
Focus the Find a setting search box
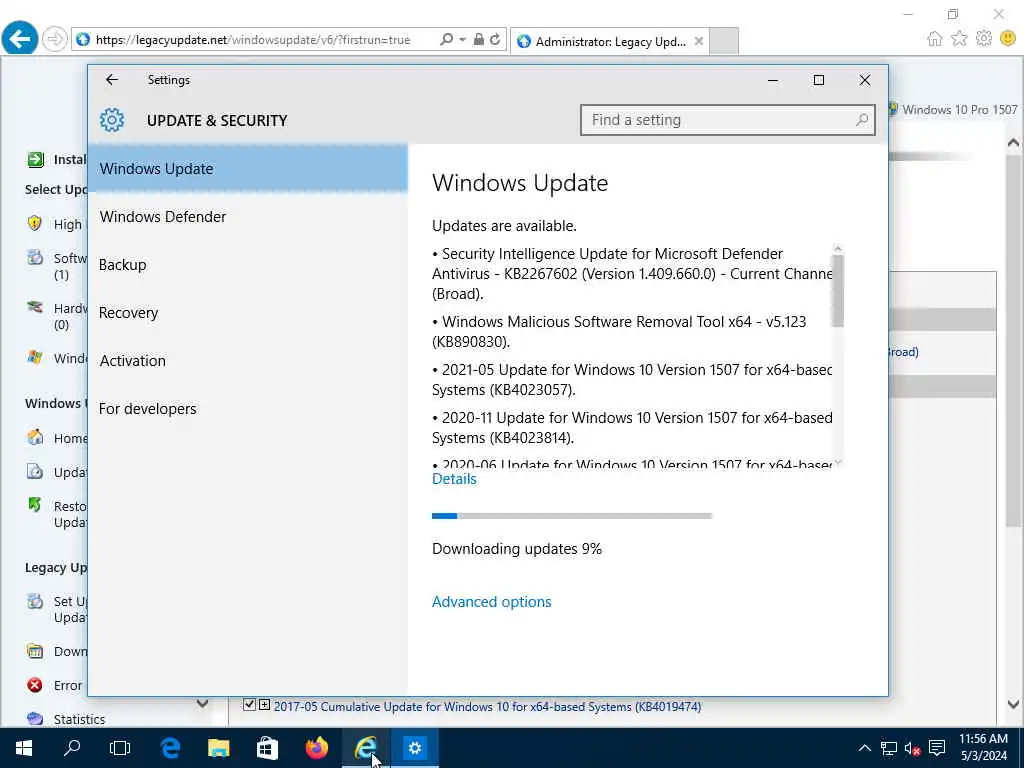pos(728,120)
